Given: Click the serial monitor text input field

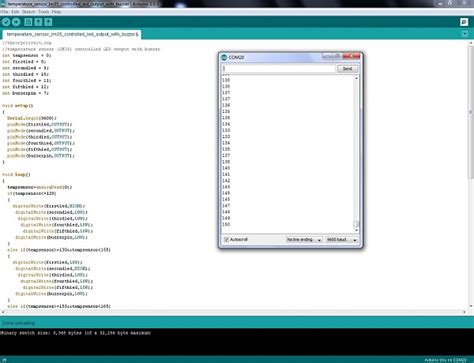Looking at the screenshot, I should tap(278, 69).
